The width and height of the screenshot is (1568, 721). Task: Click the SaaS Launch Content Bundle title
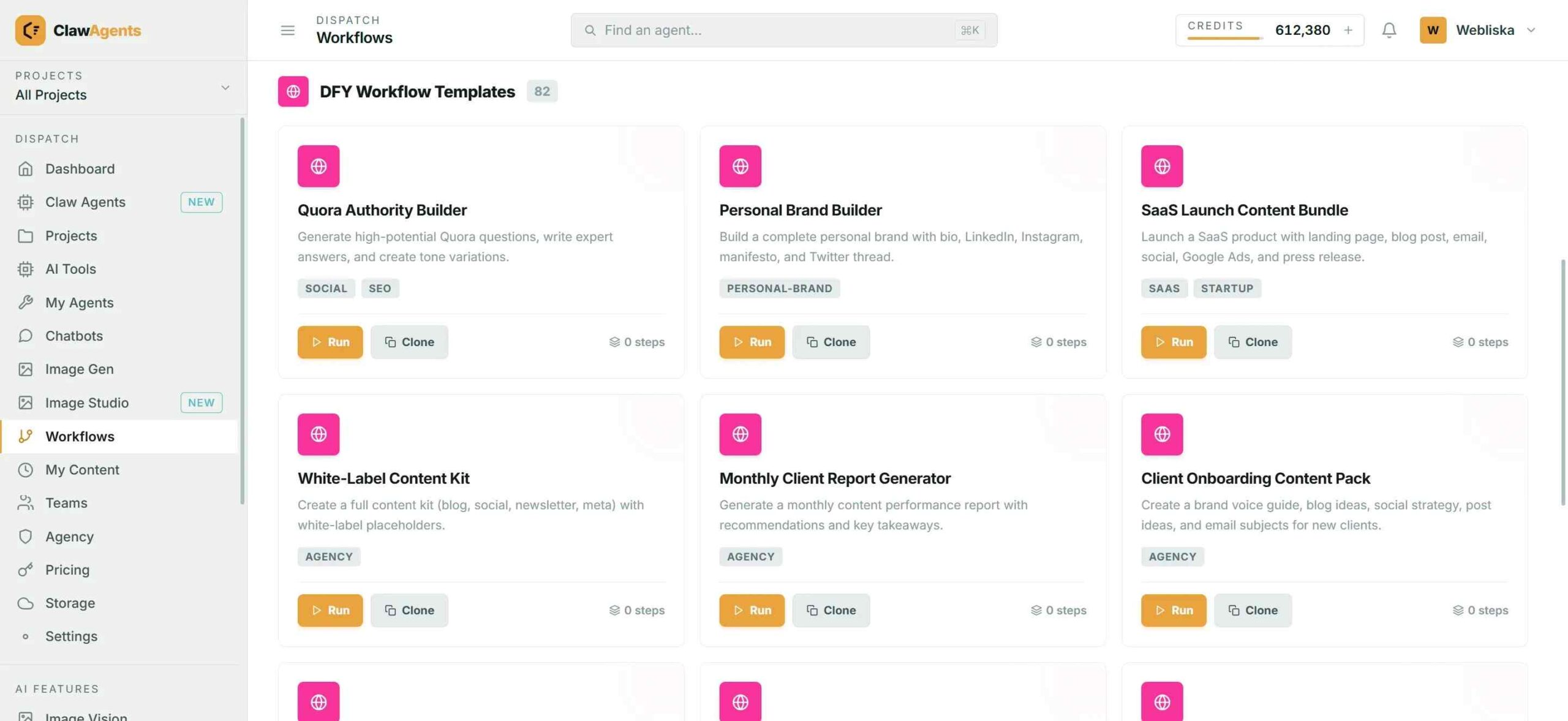pyautogui.click(x=1244, y=210)
